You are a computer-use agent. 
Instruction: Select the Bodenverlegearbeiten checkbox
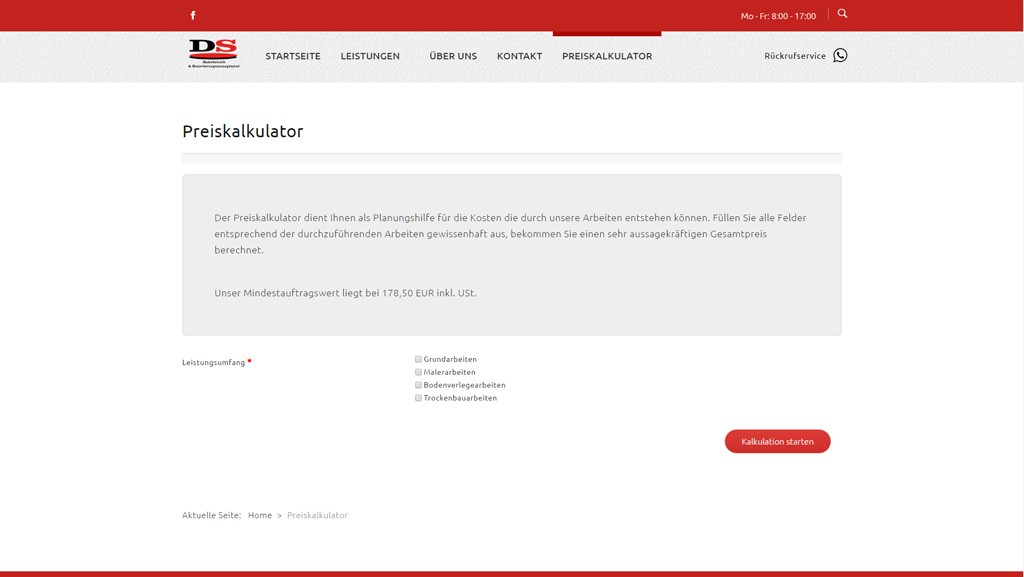(419, 385)
